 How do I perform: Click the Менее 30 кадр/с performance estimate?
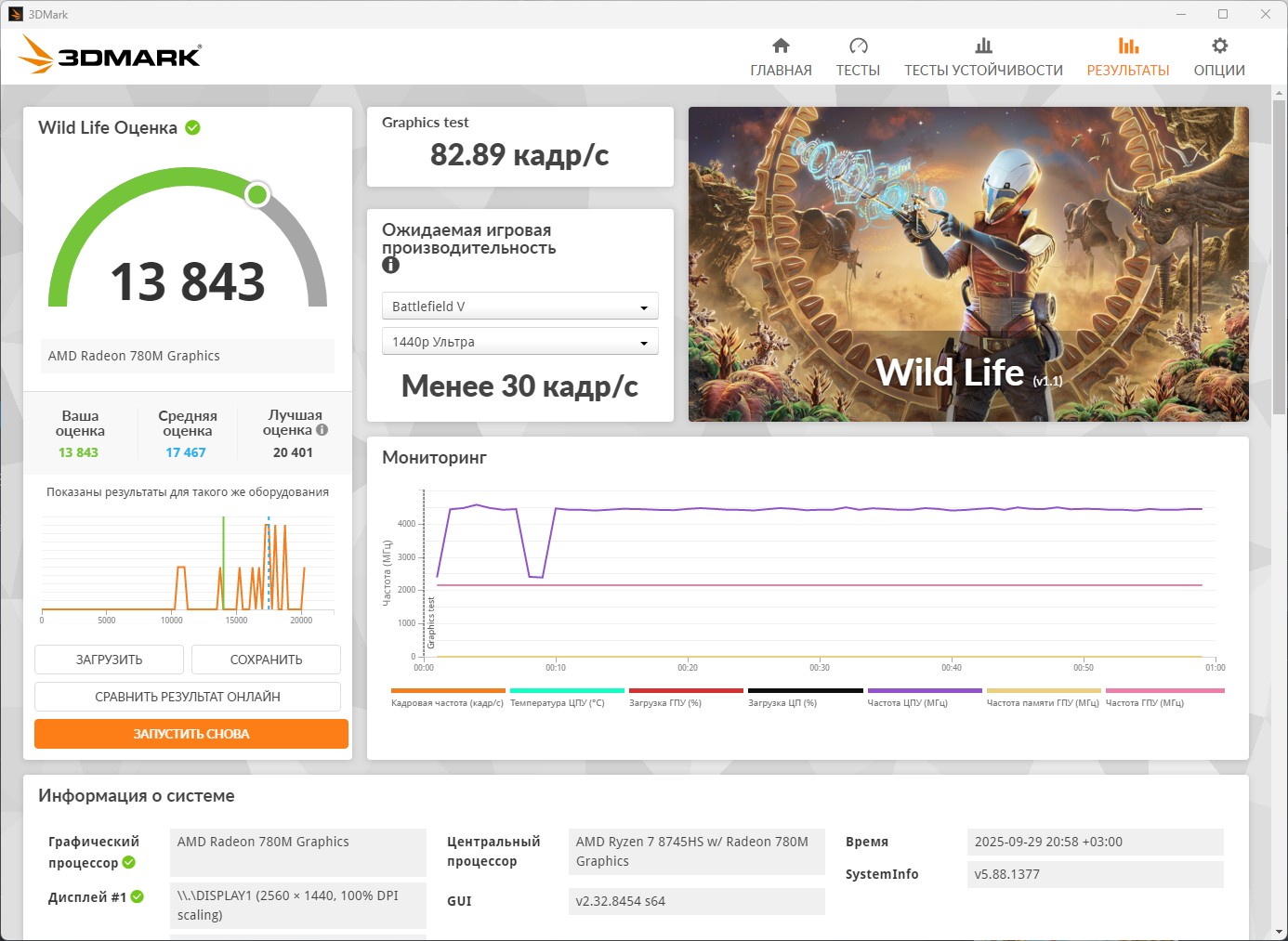pos(519,386)
